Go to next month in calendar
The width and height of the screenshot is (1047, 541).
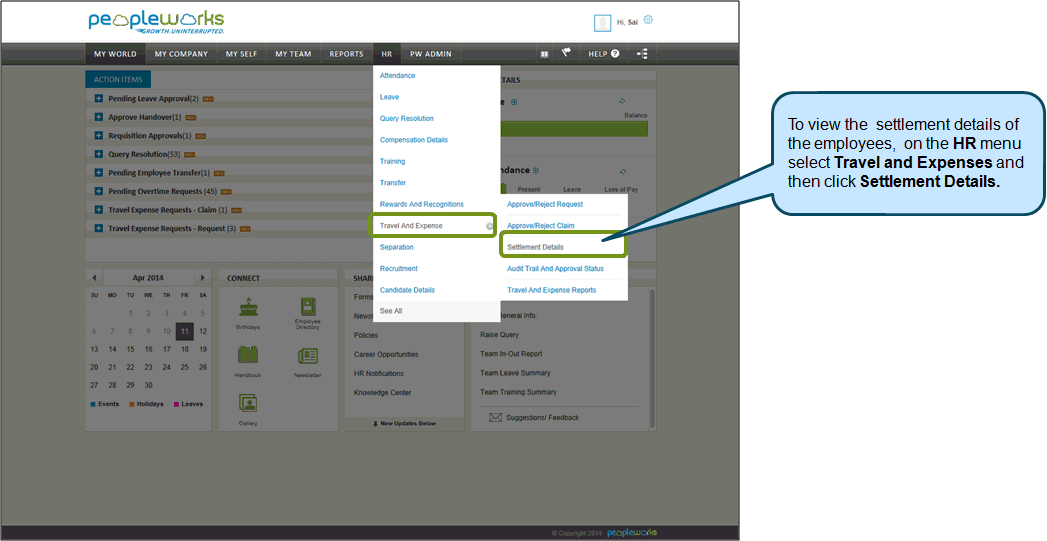[x=203, y=278]
